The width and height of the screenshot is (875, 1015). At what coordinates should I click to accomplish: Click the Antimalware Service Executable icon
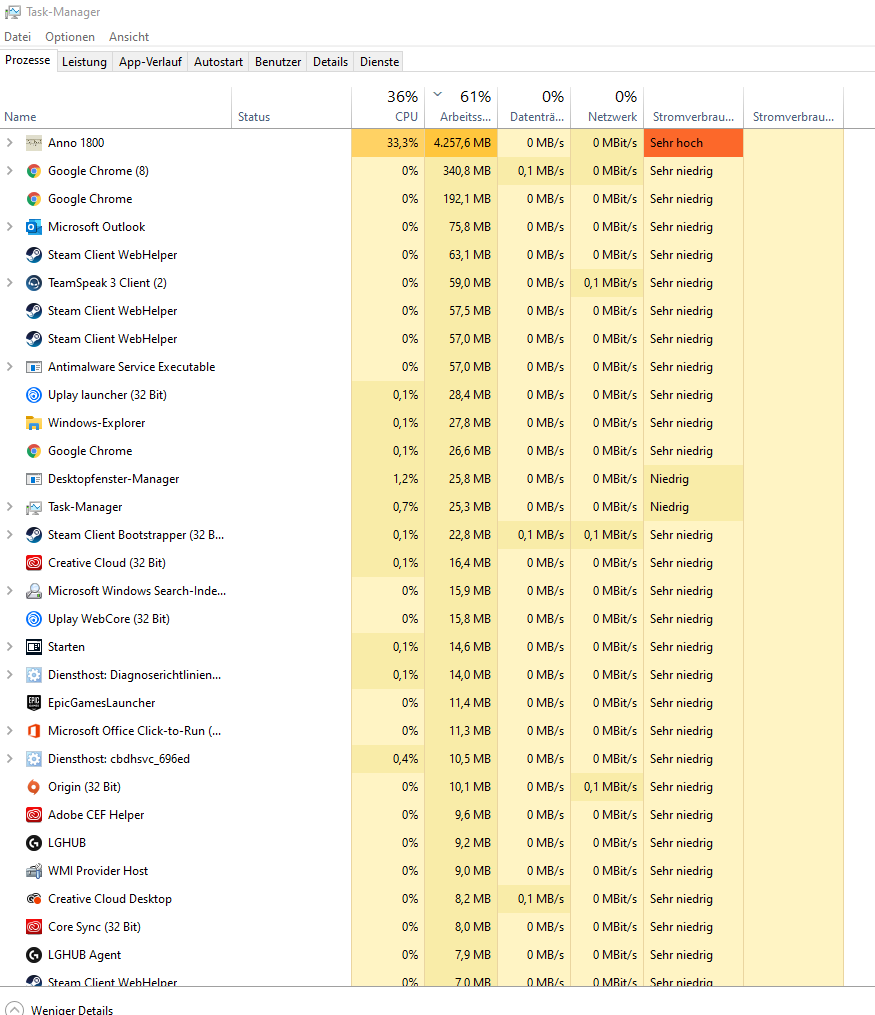(x=34, y=367)
